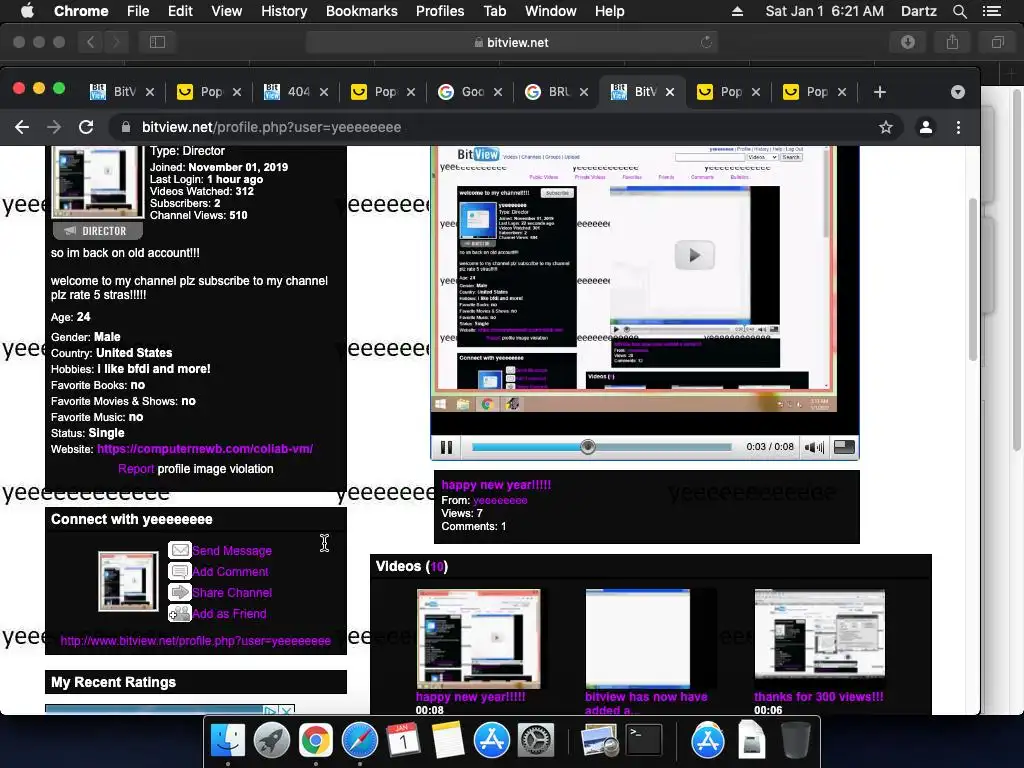Viewport: 1024px width, 768px height.
Task: Open Chrome's tab search dropdown arrow
Action: [957, 92]
